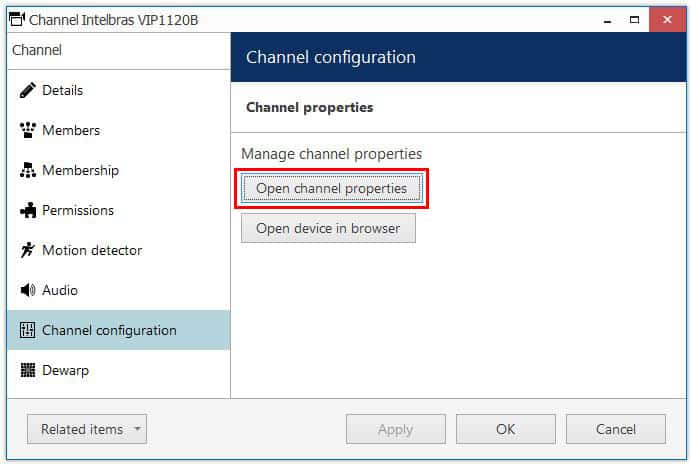Confirm with the OK button
691x466 pixels.
pyautogui.click(x=505, y=430)
